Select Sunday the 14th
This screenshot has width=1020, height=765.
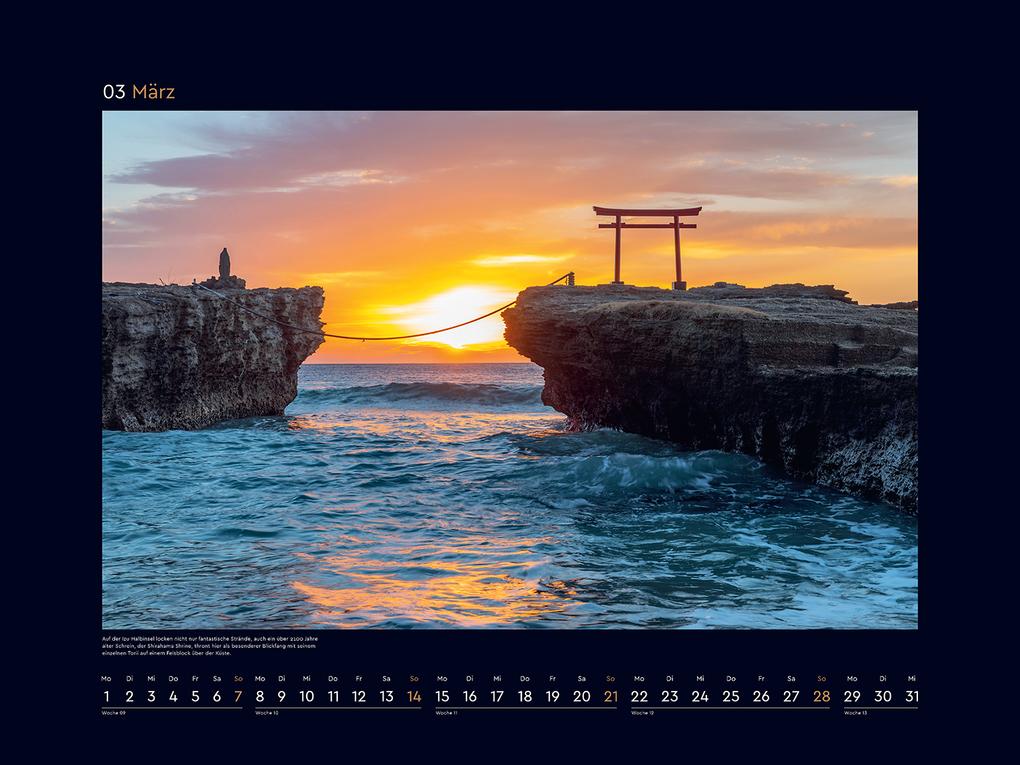pyautogui.click(x=415, y=694)
